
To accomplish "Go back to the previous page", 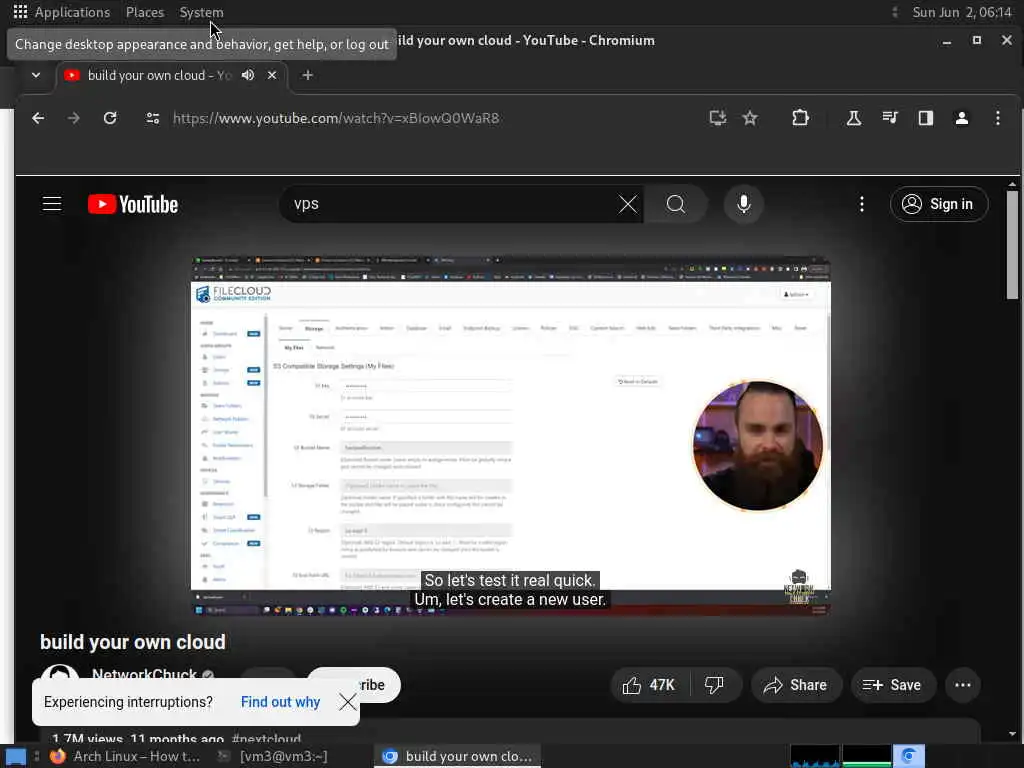I will pos(38,118).
